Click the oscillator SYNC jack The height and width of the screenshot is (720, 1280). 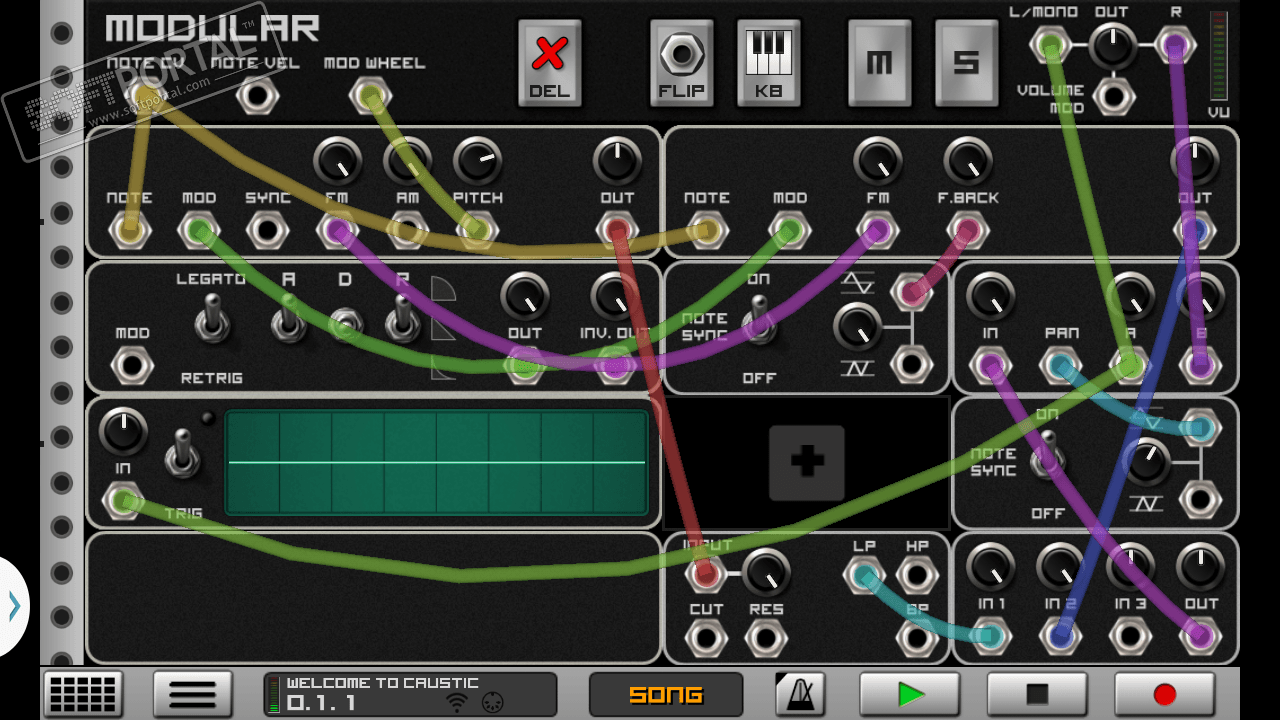click(267, 231)
